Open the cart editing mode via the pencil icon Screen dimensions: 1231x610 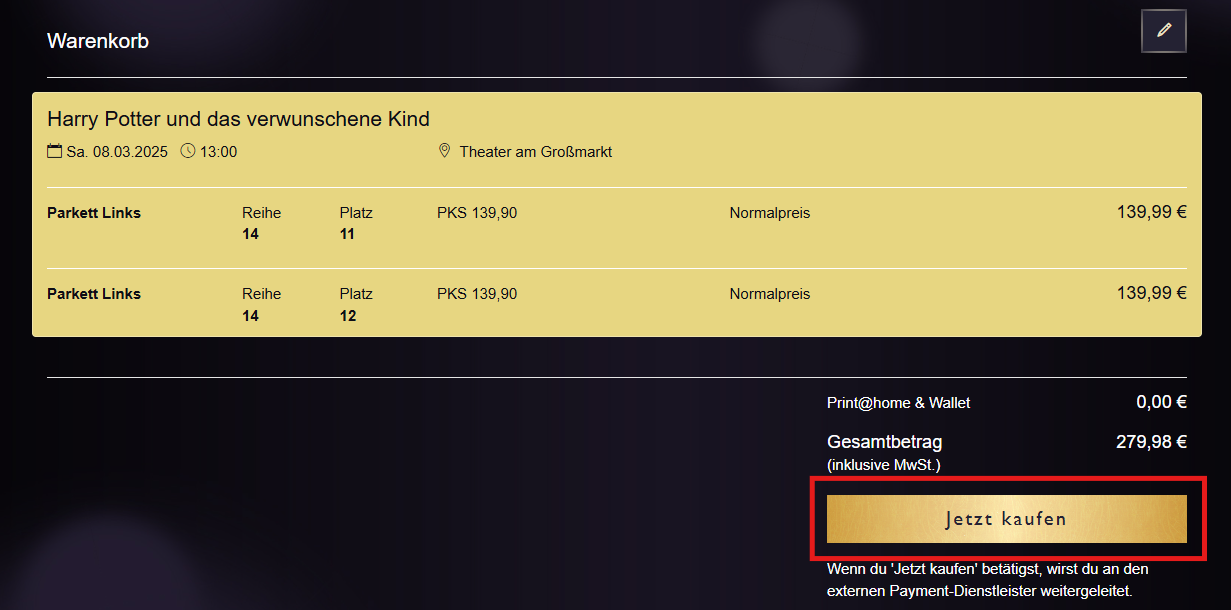(x=1163, y=31)
